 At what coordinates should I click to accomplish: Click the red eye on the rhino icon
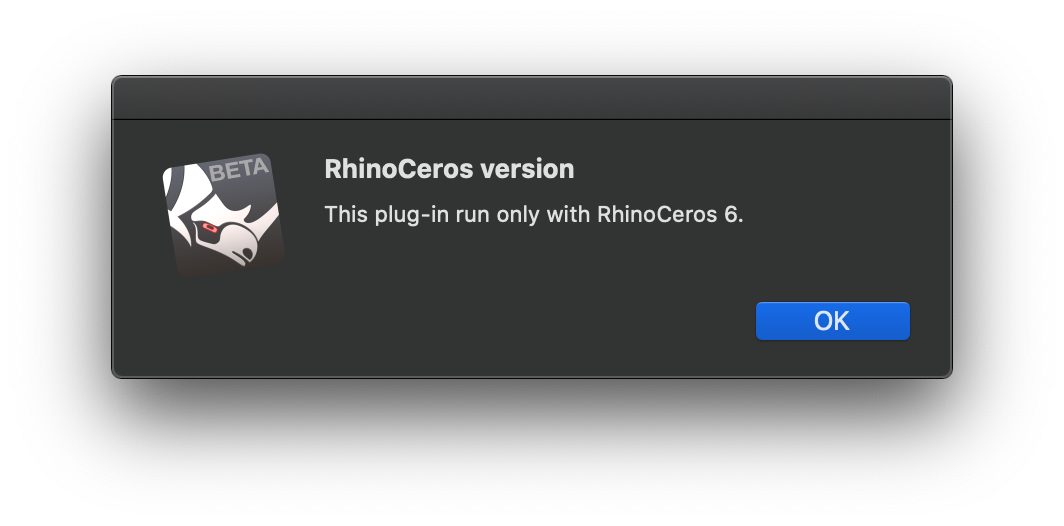pyautogui.click(x=209, y=228)
